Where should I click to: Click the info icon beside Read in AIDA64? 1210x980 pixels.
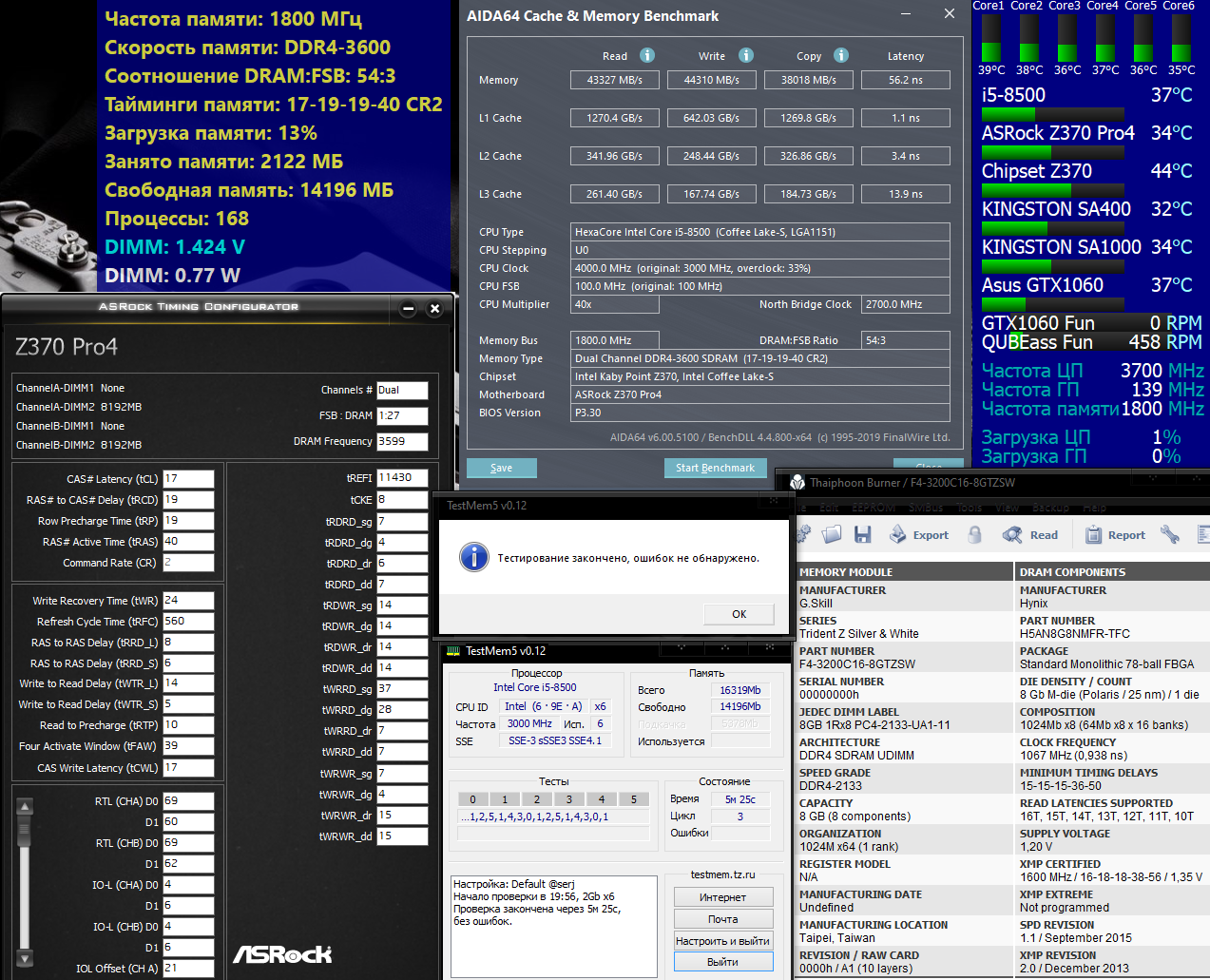(647, 55)
